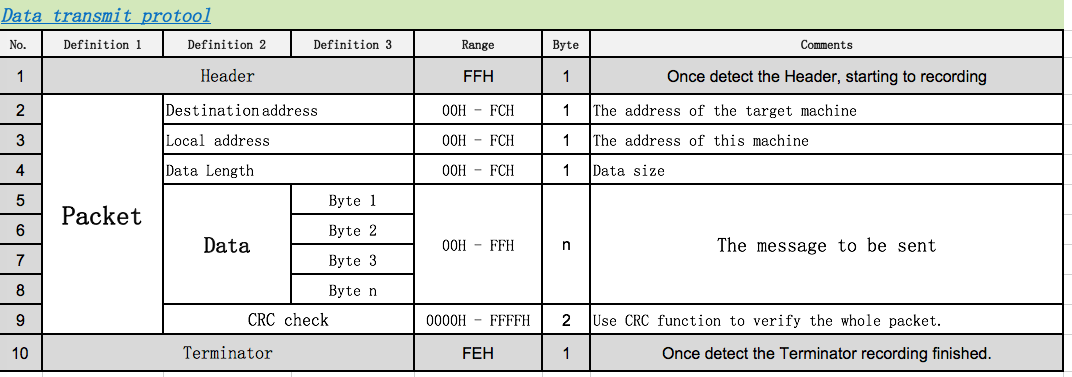
Task: Select the Destination address cell
Action: pyautogui.click(x=289, y=109)
